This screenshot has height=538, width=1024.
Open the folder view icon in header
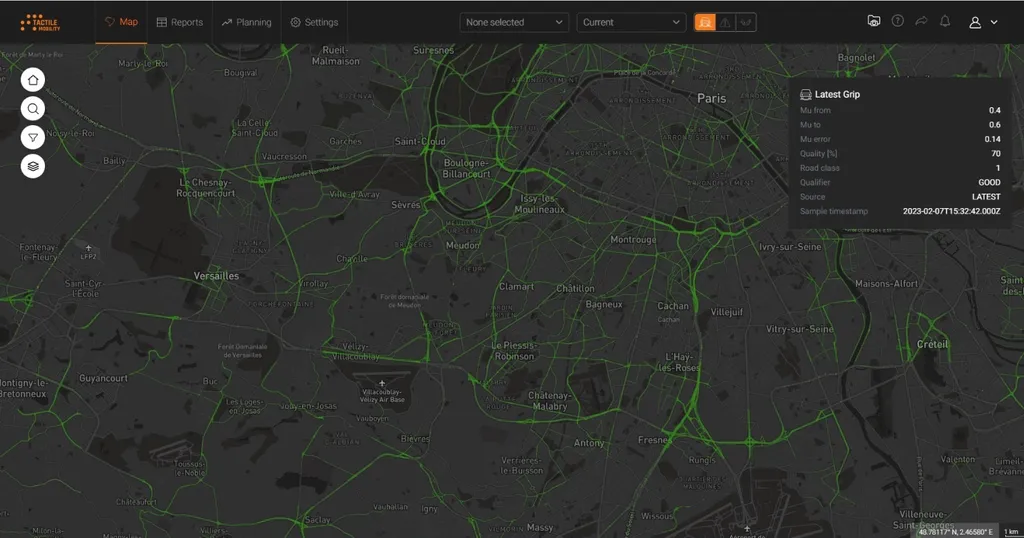pos(874,21)
